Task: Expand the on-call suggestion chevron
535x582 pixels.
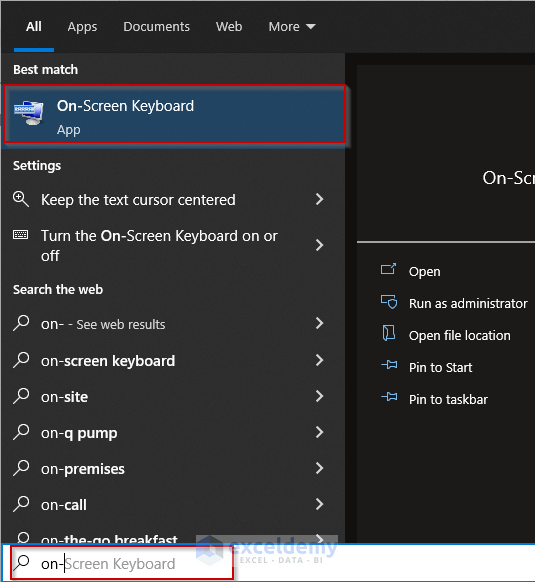Action: pos(319,504)
